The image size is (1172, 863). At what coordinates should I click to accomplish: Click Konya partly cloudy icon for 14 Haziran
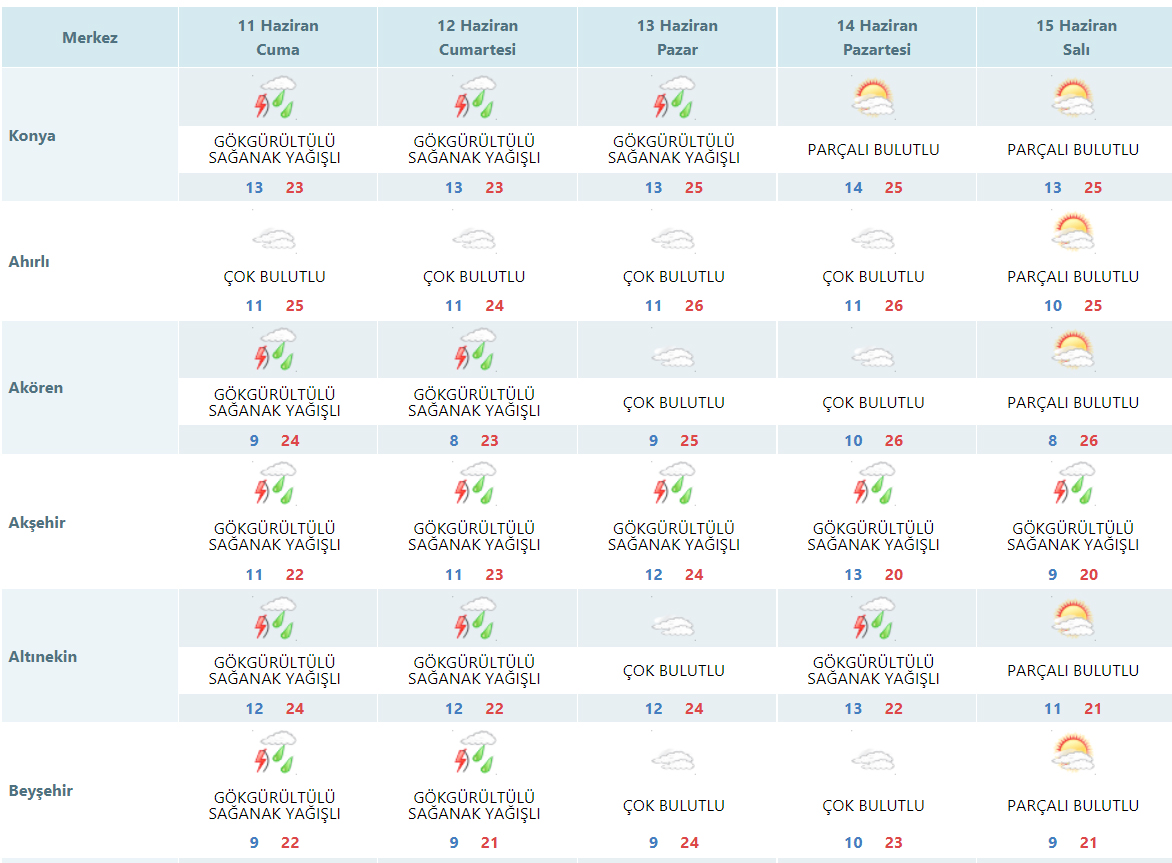point(873,98)
